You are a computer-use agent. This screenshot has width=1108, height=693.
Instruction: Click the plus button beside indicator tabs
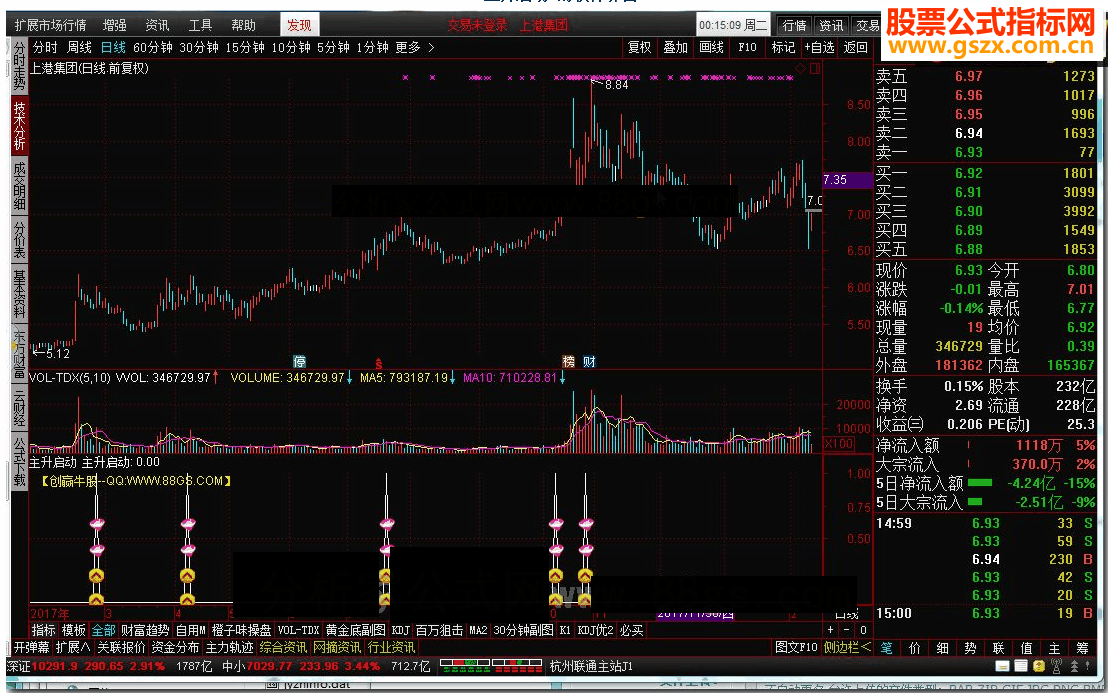[831, 630]
